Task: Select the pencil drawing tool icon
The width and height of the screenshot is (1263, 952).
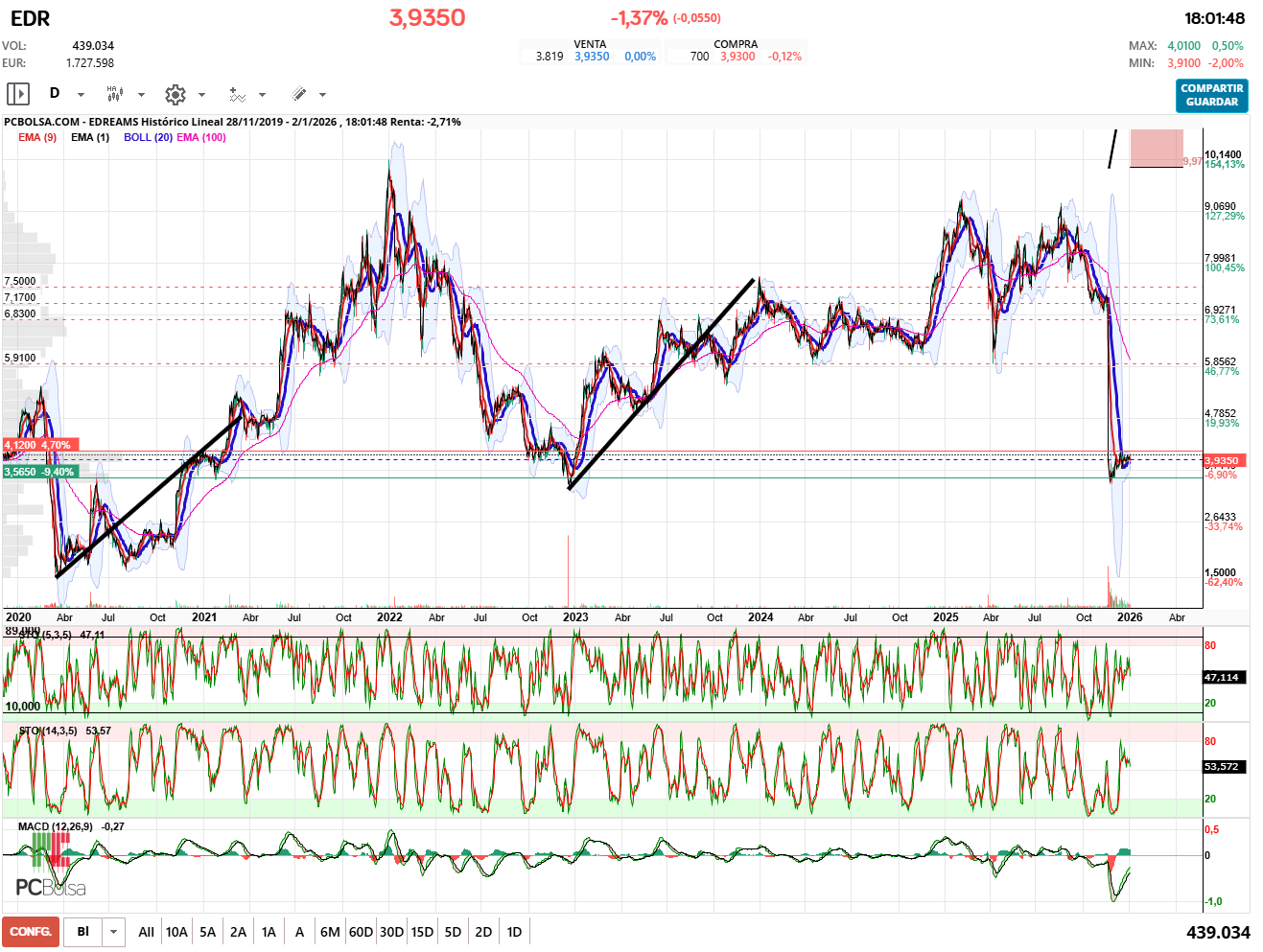Action: click(x=298, y=94)
